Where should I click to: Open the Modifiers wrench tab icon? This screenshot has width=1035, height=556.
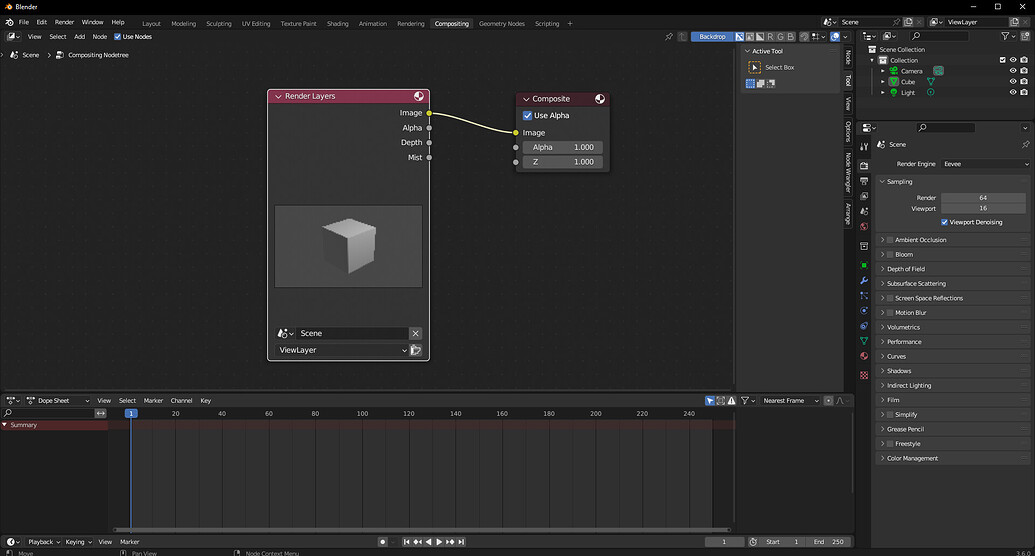pos(864,281)
